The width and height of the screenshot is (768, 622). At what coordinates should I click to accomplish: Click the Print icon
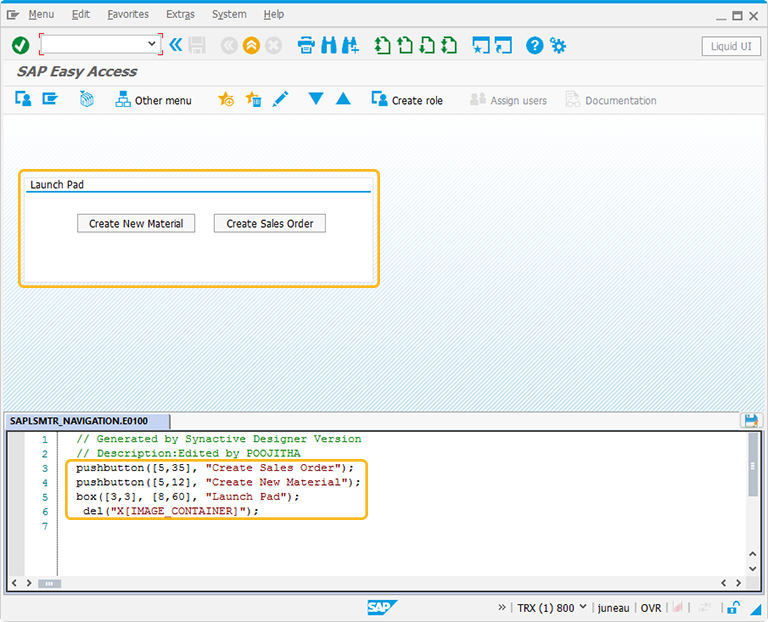point(306,45)
